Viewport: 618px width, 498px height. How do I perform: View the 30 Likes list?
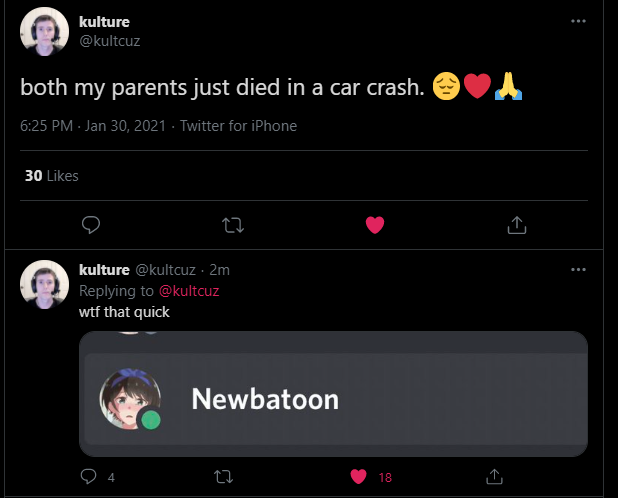pyautogui.click(x=51, y=176)
